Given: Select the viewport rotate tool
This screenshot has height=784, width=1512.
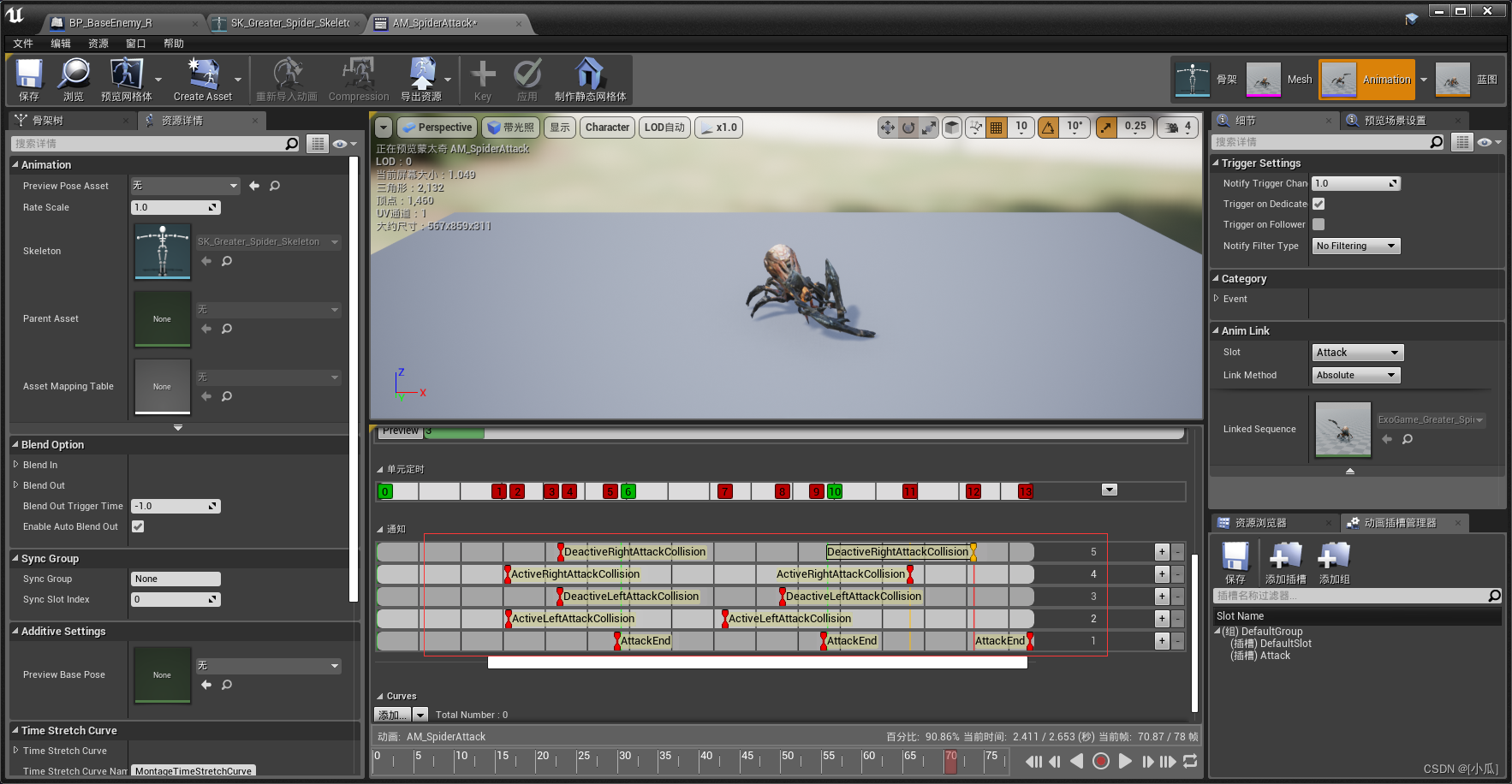Looking at the screenshot, I should point(908,128).
